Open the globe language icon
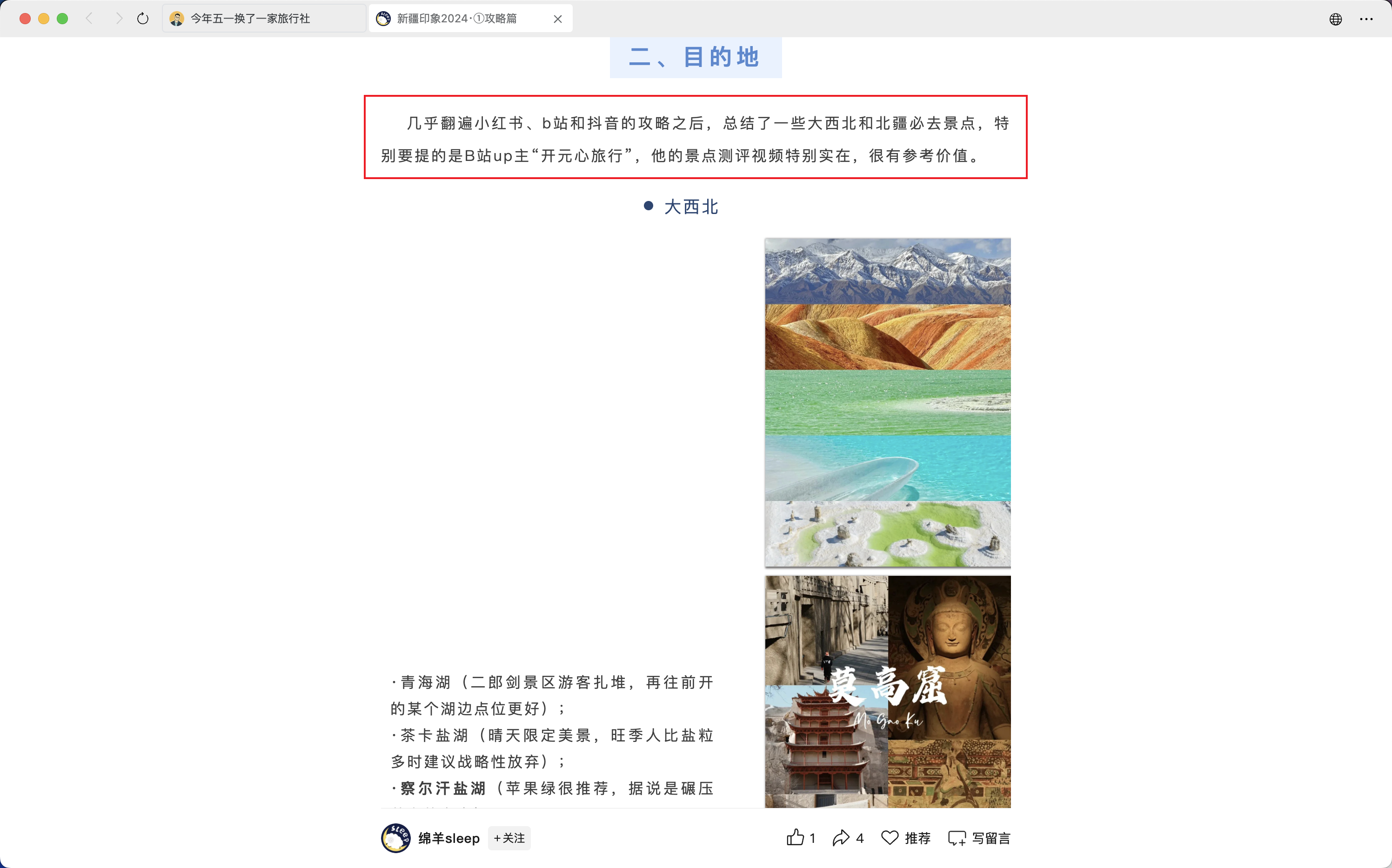The image size is (1392, 868). [1335, 19]
